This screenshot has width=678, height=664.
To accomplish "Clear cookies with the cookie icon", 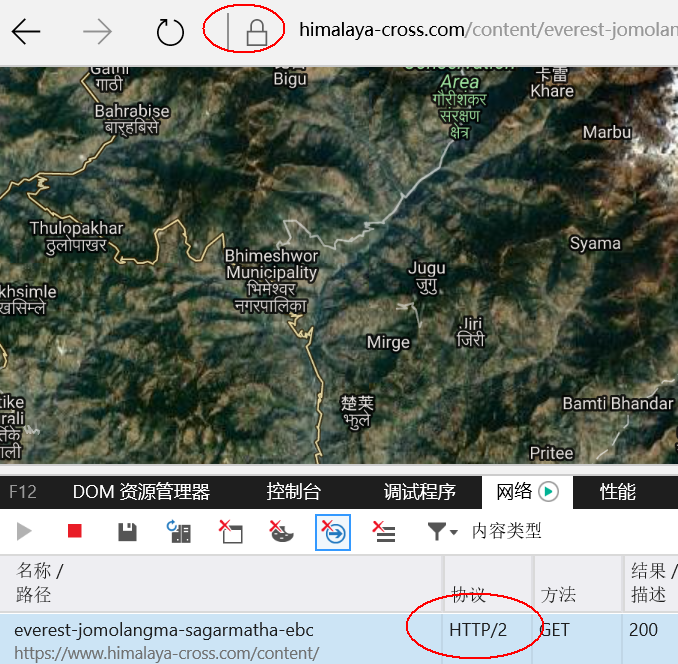I will click(281, 532).
